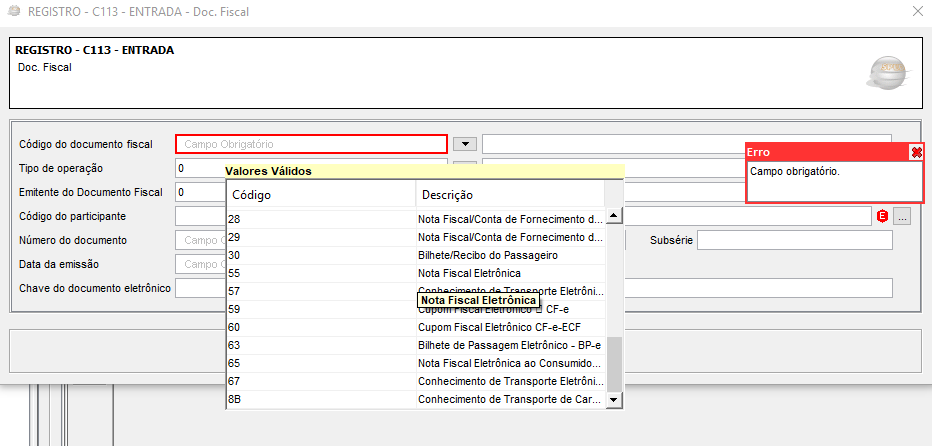Click the application logo globe icon
Screen dimensions: 932x446
tap(884, 73)
